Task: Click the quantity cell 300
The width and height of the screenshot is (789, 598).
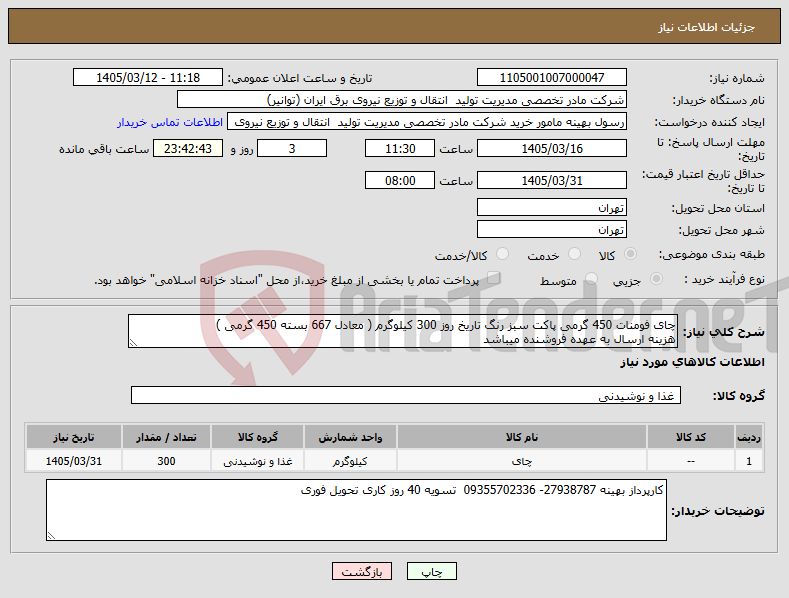Action: (166, 461)
